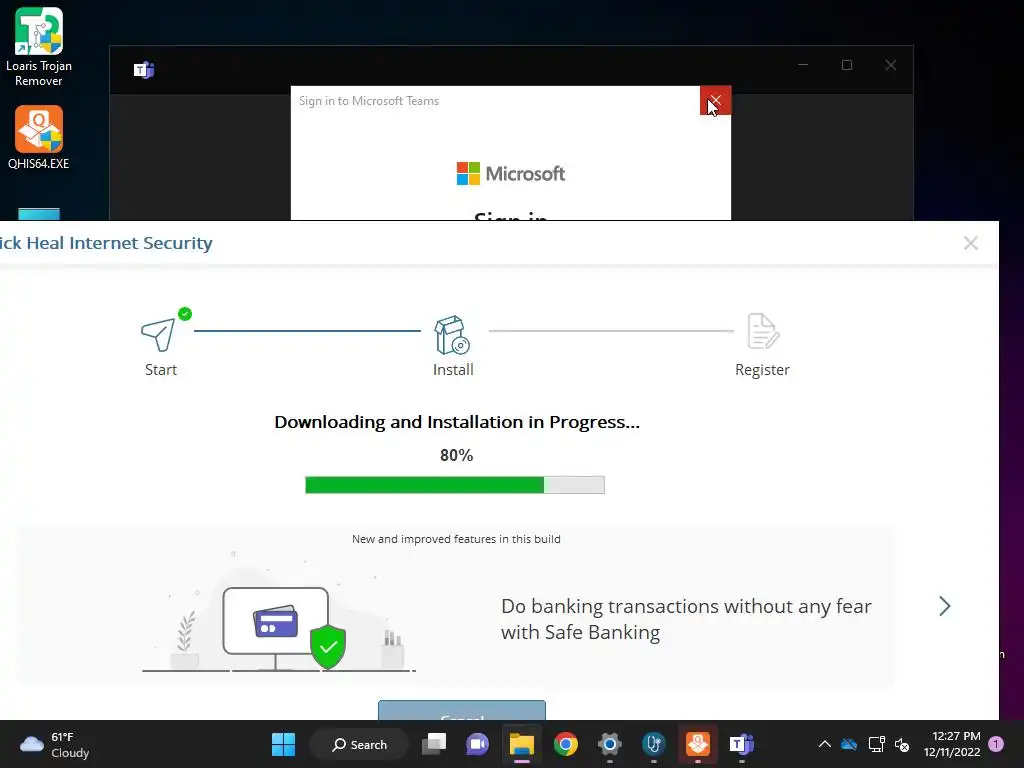Click the Cancel button in installer
This screenshot has width=1024, height=768.
[462, 711]
